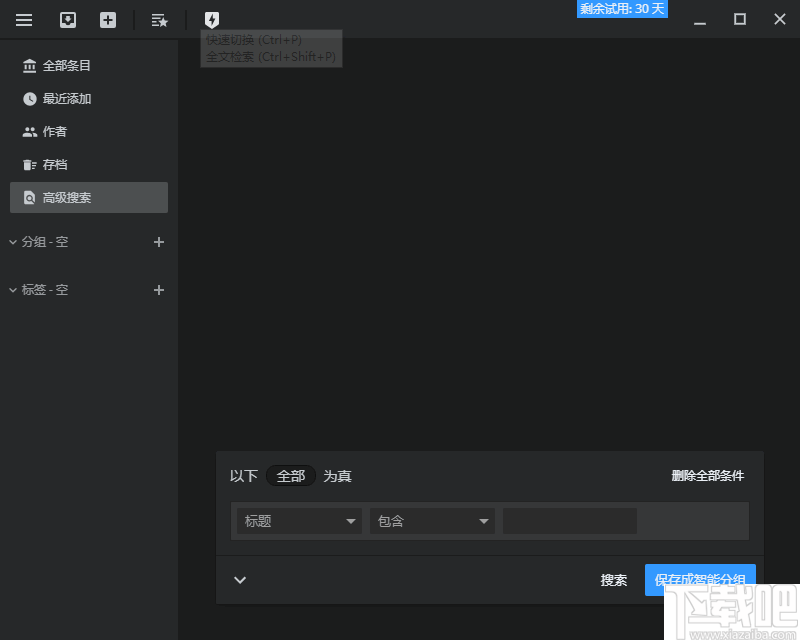Click the add new entry plus icon
The height and width of the screenshot is (640, 800).
point(108,20)
